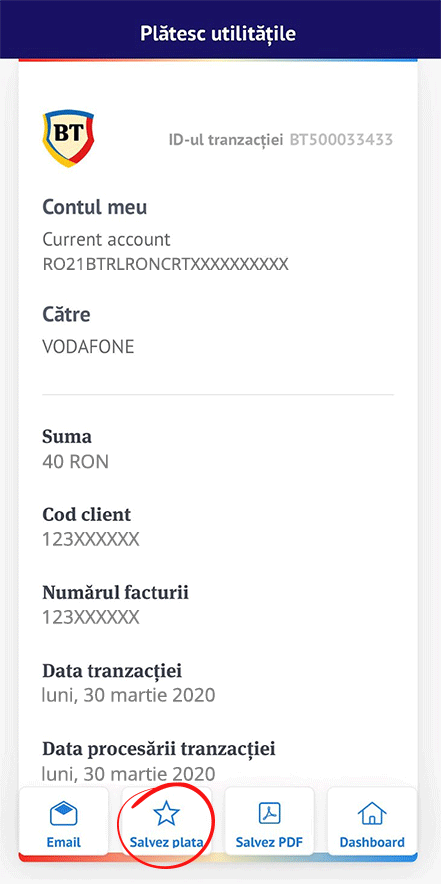Click the BT shield logo
This screenshot has width=441, height=886.
click(x=68, y=138)
